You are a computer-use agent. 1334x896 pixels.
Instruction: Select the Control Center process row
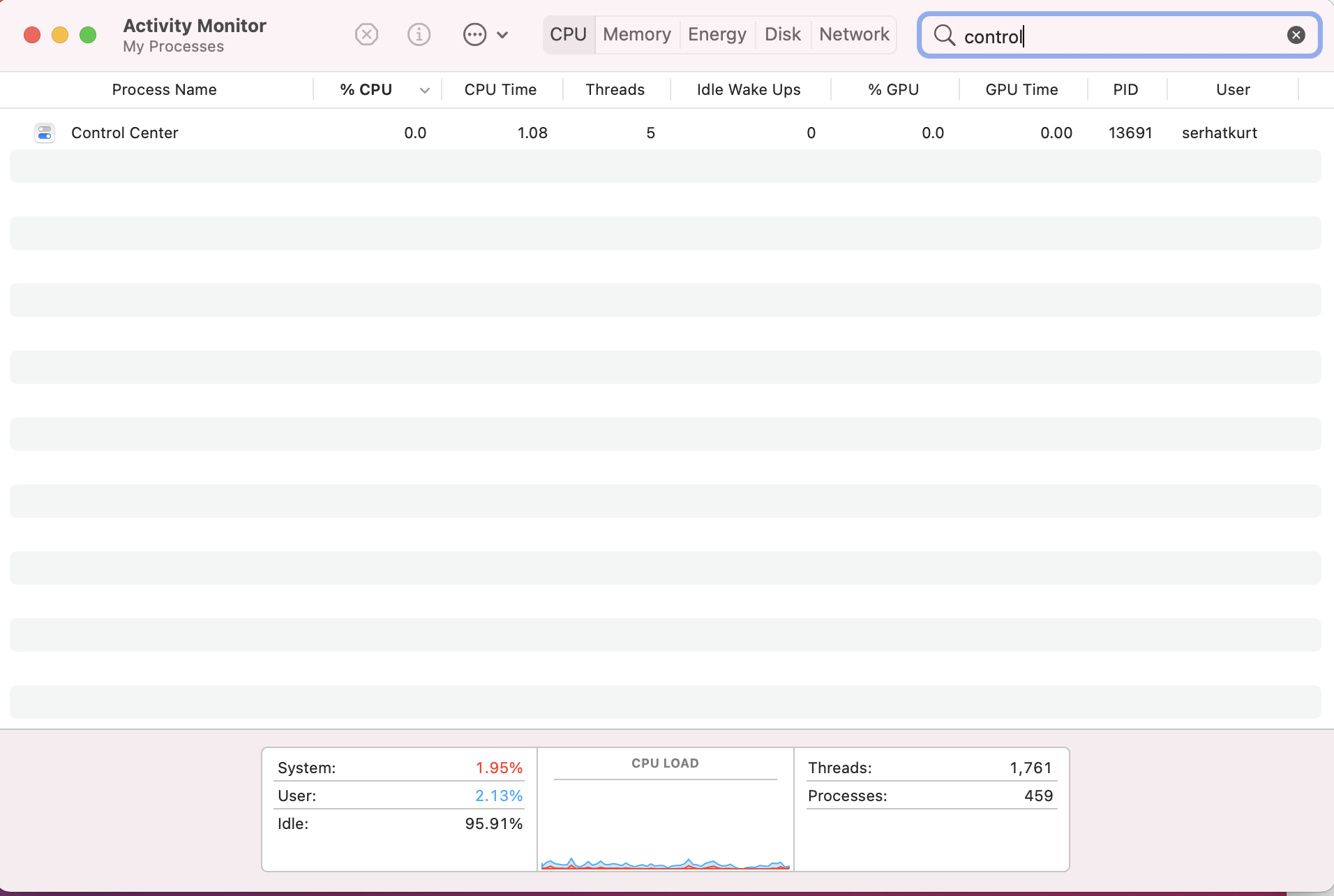pyautogui.click(x=666, y=133)
